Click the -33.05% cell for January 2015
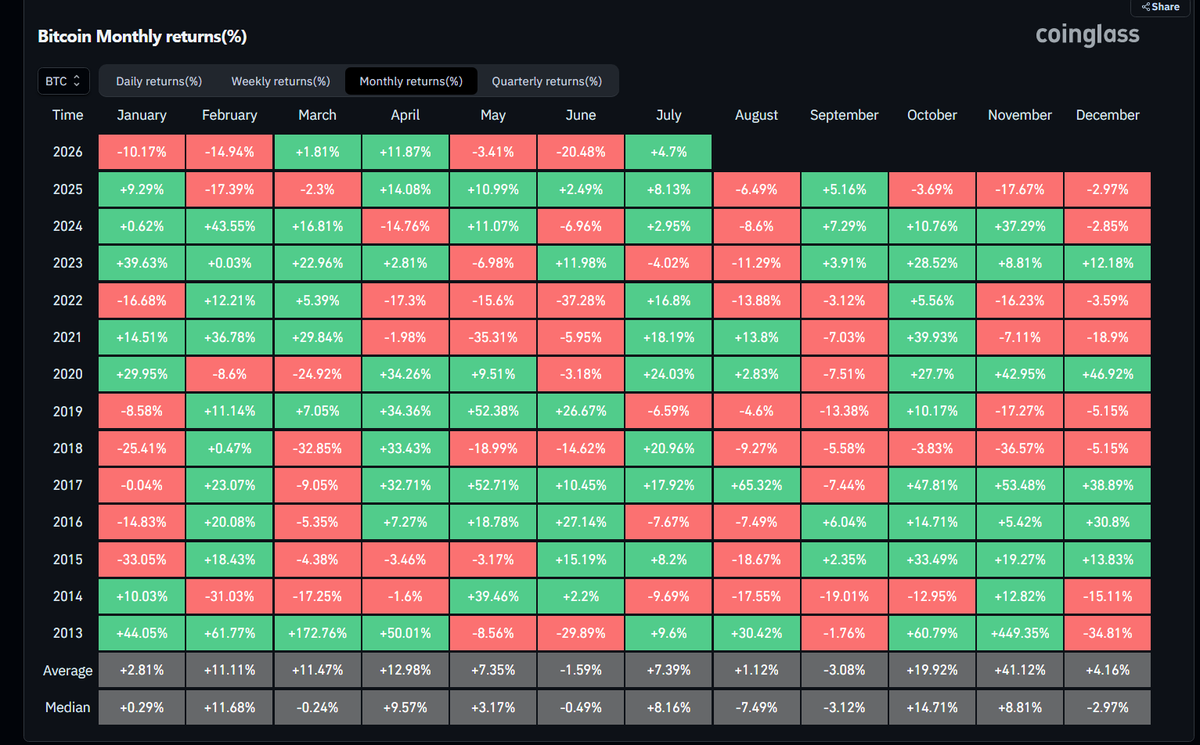This screenshot has height=745, width=1200. 142,560
